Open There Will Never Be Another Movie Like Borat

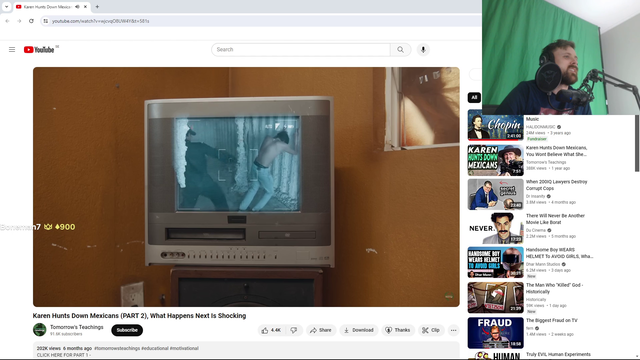point(555,219)
